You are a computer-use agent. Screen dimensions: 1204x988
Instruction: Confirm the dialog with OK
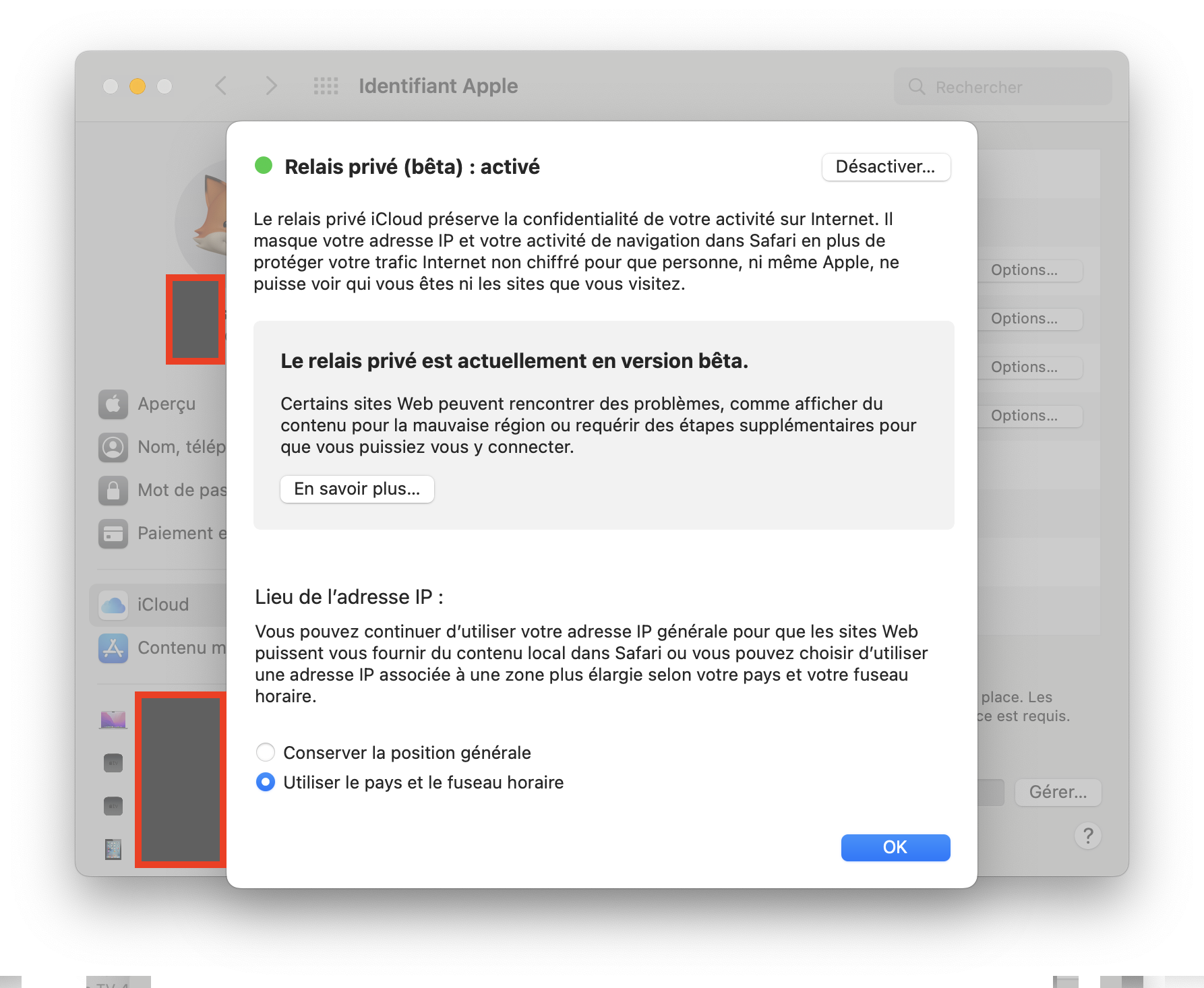[x=895, y=847]
